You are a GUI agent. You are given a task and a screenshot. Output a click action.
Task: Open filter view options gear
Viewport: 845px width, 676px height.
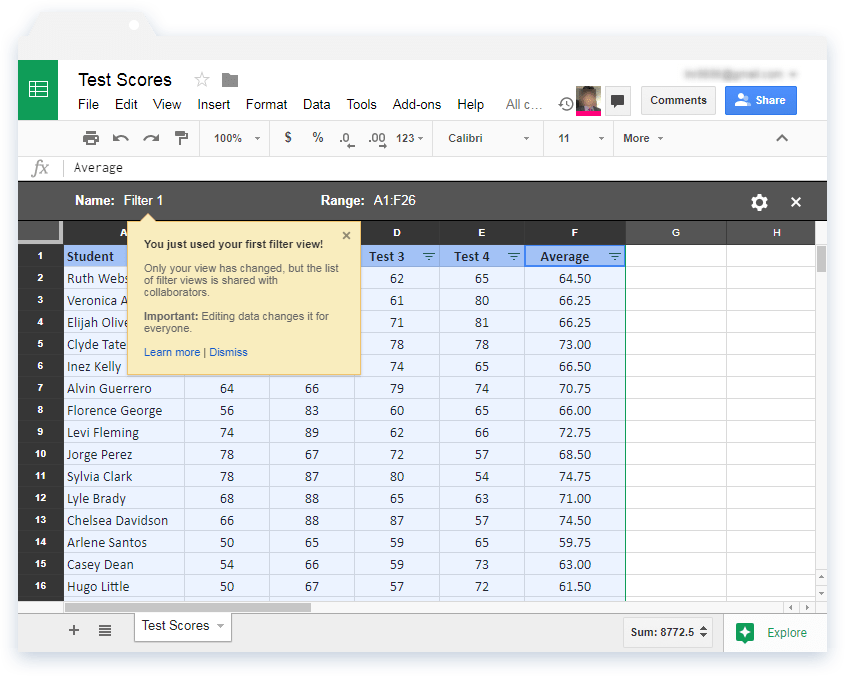(x=759, y=202)
